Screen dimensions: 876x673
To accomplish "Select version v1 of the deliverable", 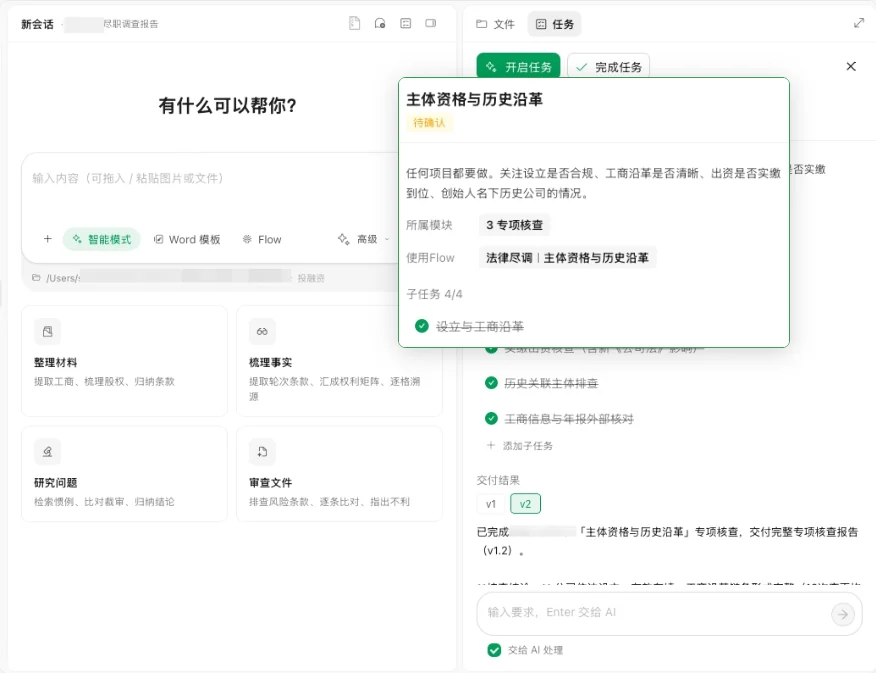I will tap(491, 504).
